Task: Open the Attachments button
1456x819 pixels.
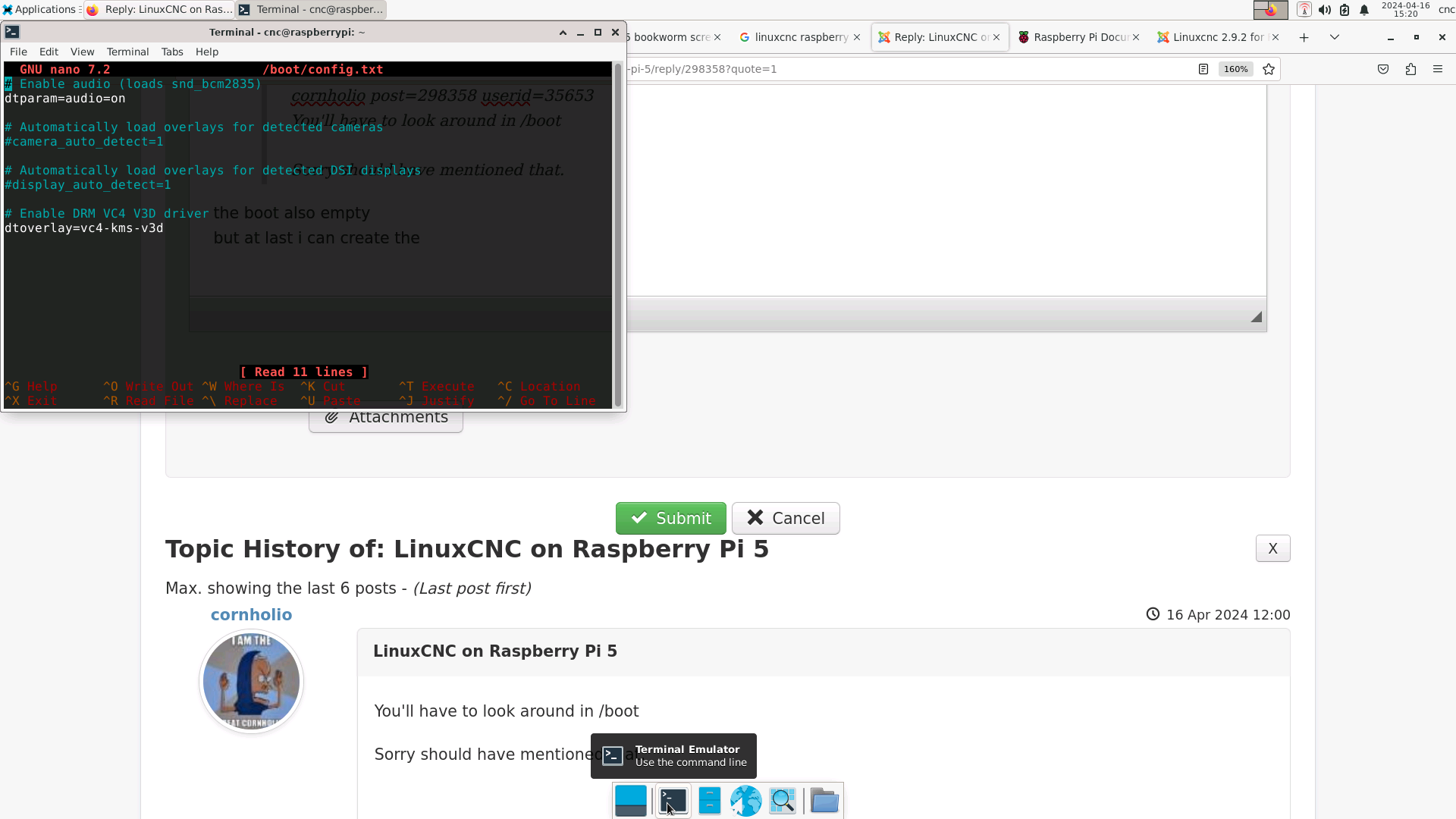Action: tap(386, 419)
